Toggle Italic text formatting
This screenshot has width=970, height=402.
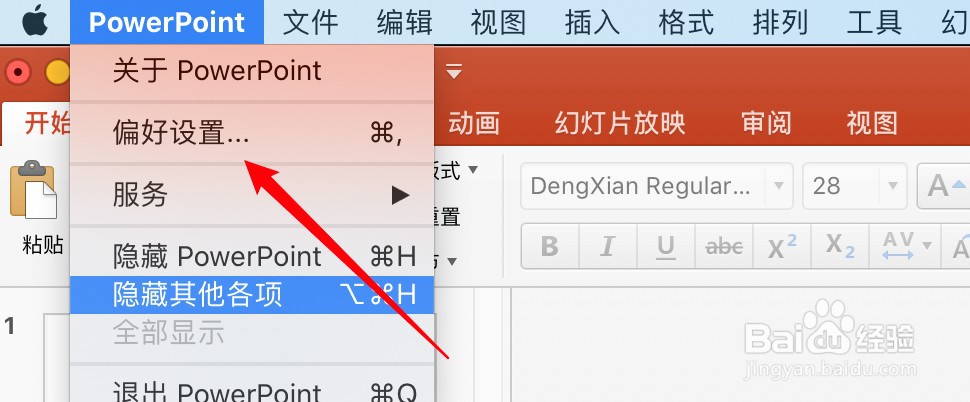click(x=607, y=246)
